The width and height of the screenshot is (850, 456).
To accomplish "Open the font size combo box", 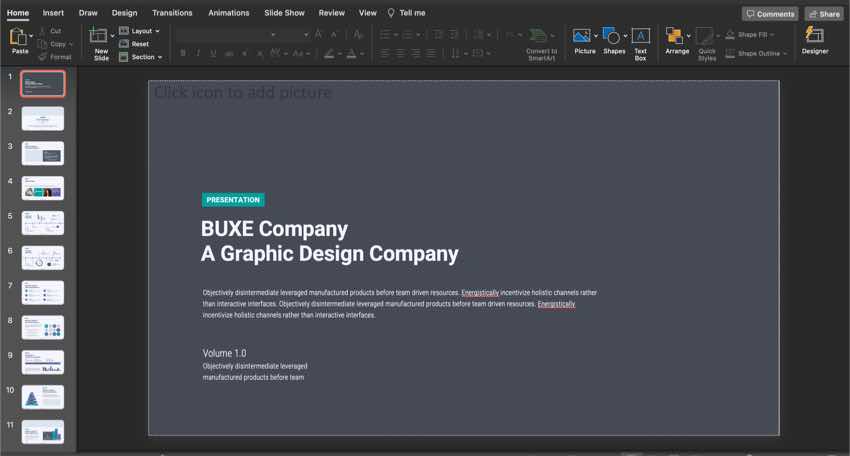I will click(x=296, y=35).
